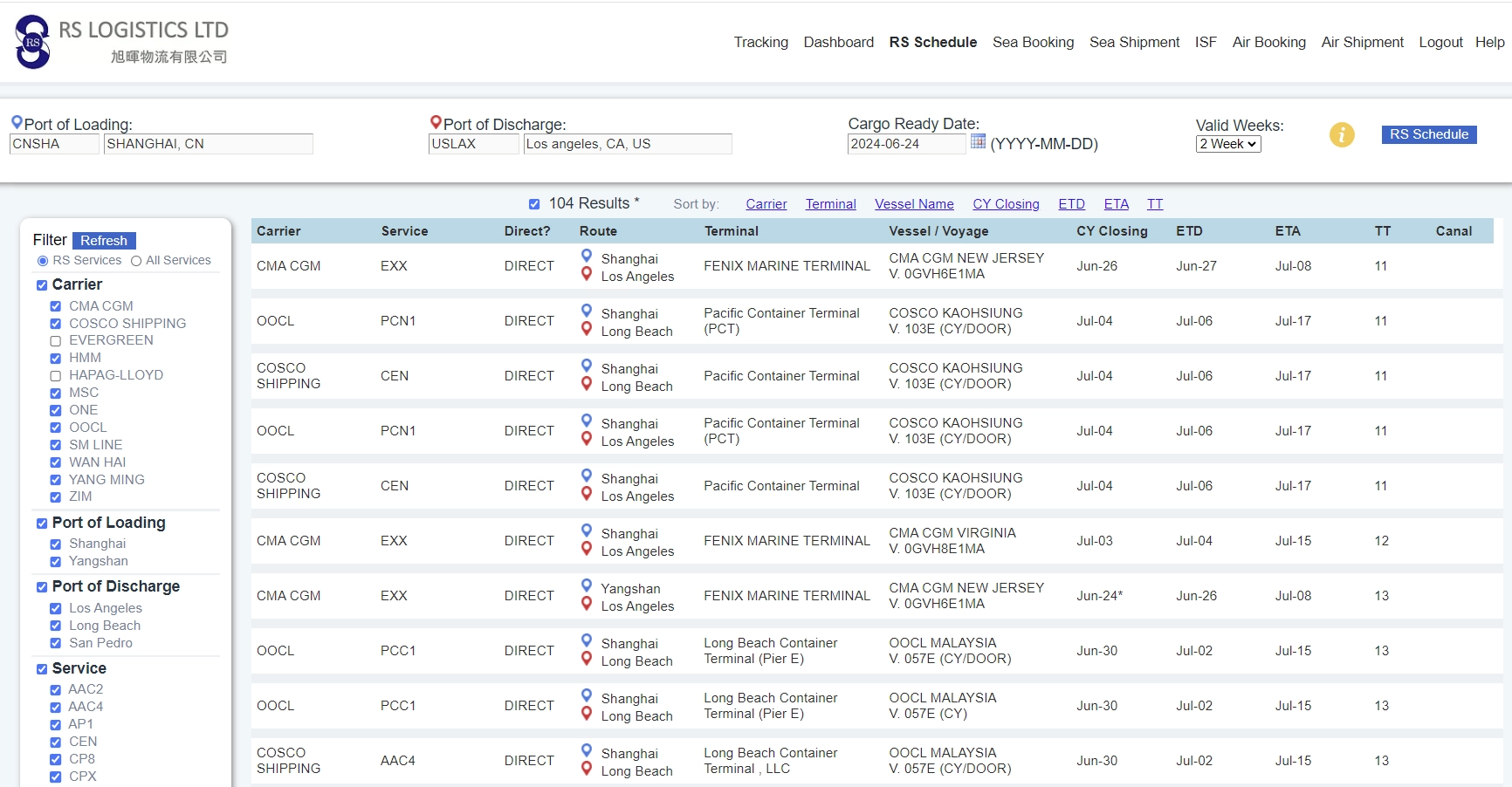Toggle the Carrier group checkbox
This screenshot has width=1512, height=787.
tap(42, 285)
